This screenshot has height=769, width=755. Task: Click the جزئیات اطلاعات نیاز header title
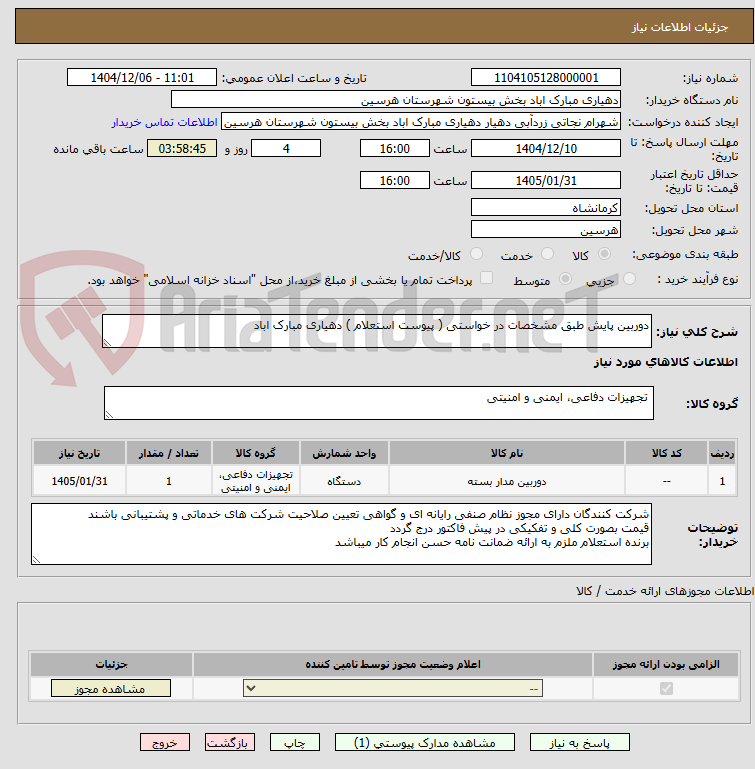pyautogui.click(x=679, y=27)
